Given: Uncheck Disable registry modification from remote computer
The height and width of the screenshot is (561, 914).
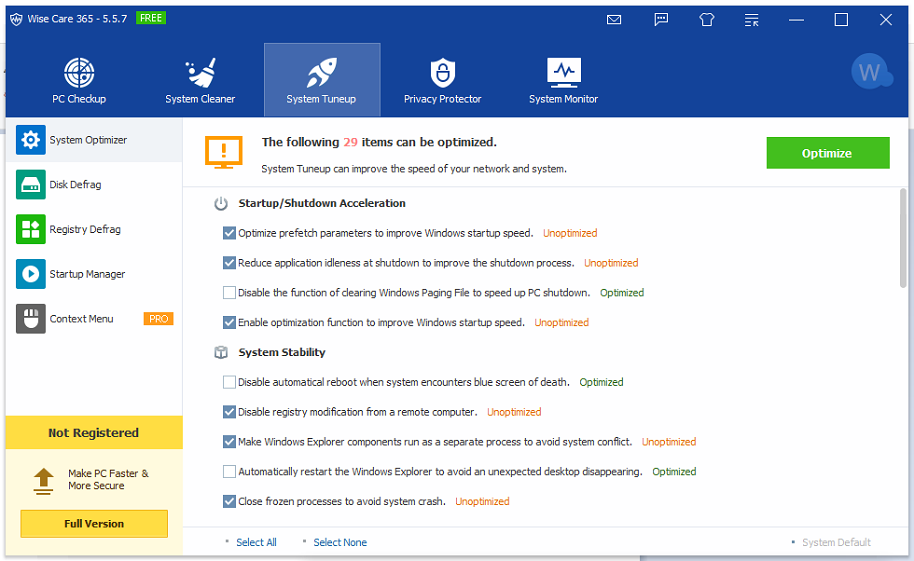Looking at the screenshot, I should (x=229, y=412).
